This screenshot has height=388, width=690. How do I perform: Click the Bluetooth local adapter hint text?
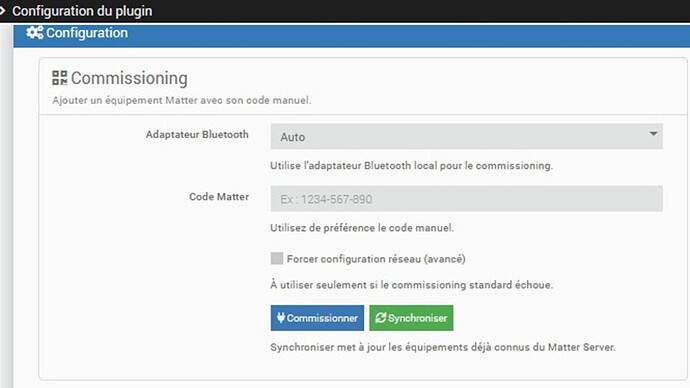tap(411, 166)
